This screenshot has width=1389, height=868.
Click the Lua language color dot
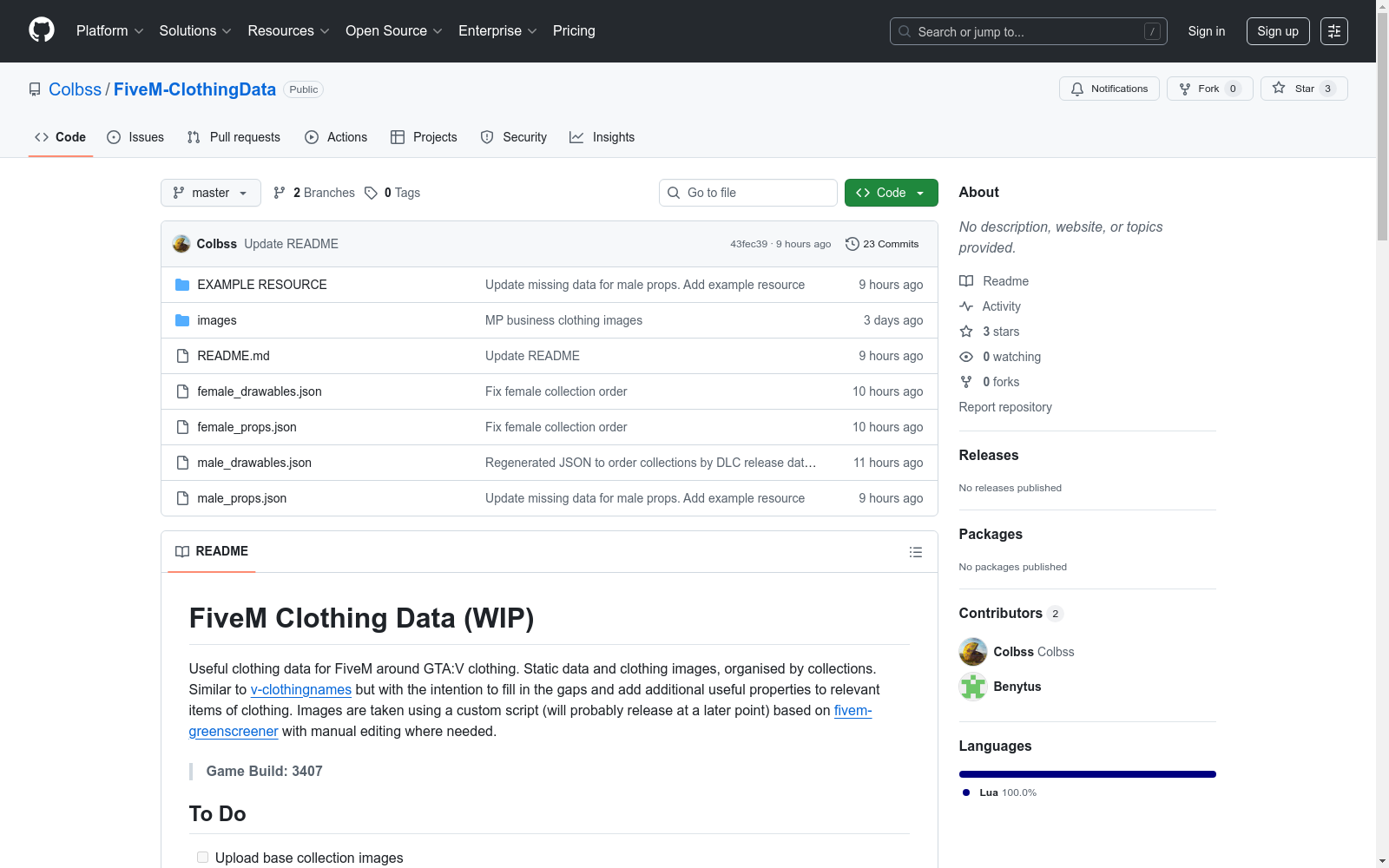(966, 792)
